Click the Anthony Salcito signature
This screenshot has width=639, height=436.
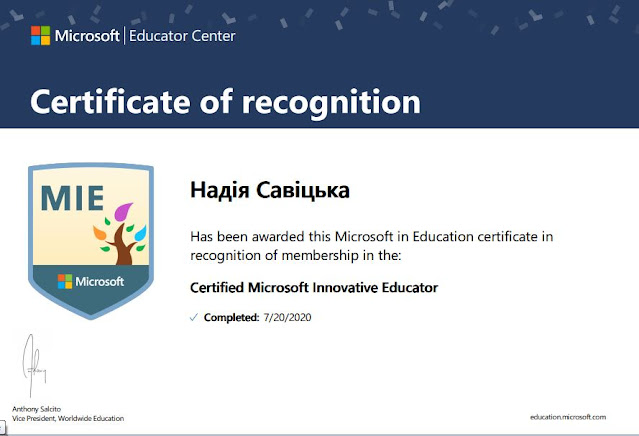[x=34, y=366]
